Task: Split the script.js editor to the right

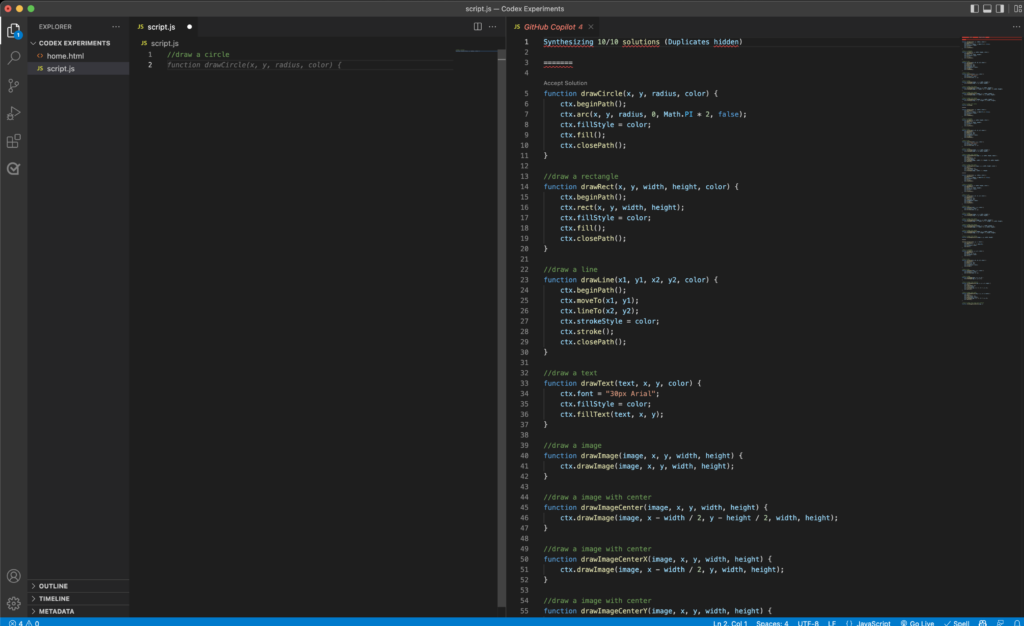Action: pyautogui.click(x=478, y=27)
